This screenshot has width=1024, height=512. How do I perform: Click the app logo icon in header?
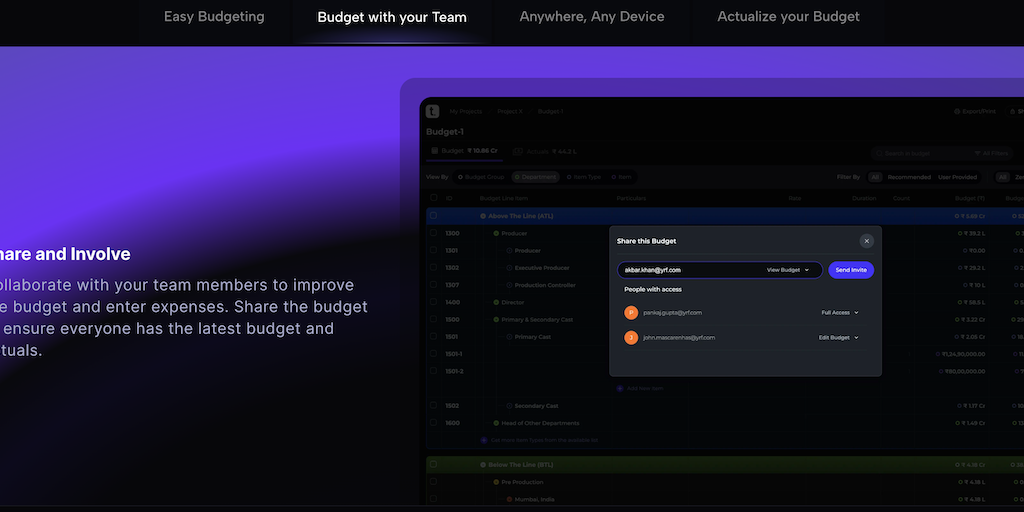pyautogui.click(x=432, y=111)
